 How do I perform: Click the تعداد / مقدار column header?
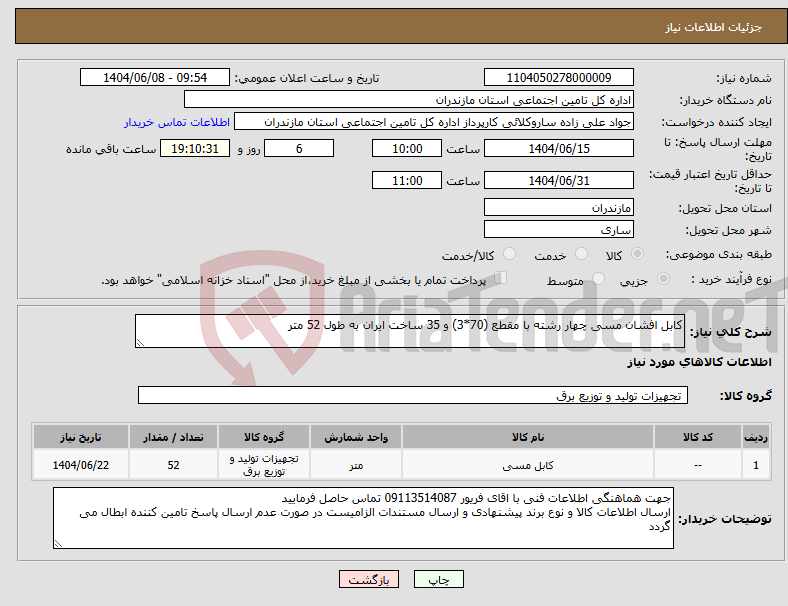173,437
